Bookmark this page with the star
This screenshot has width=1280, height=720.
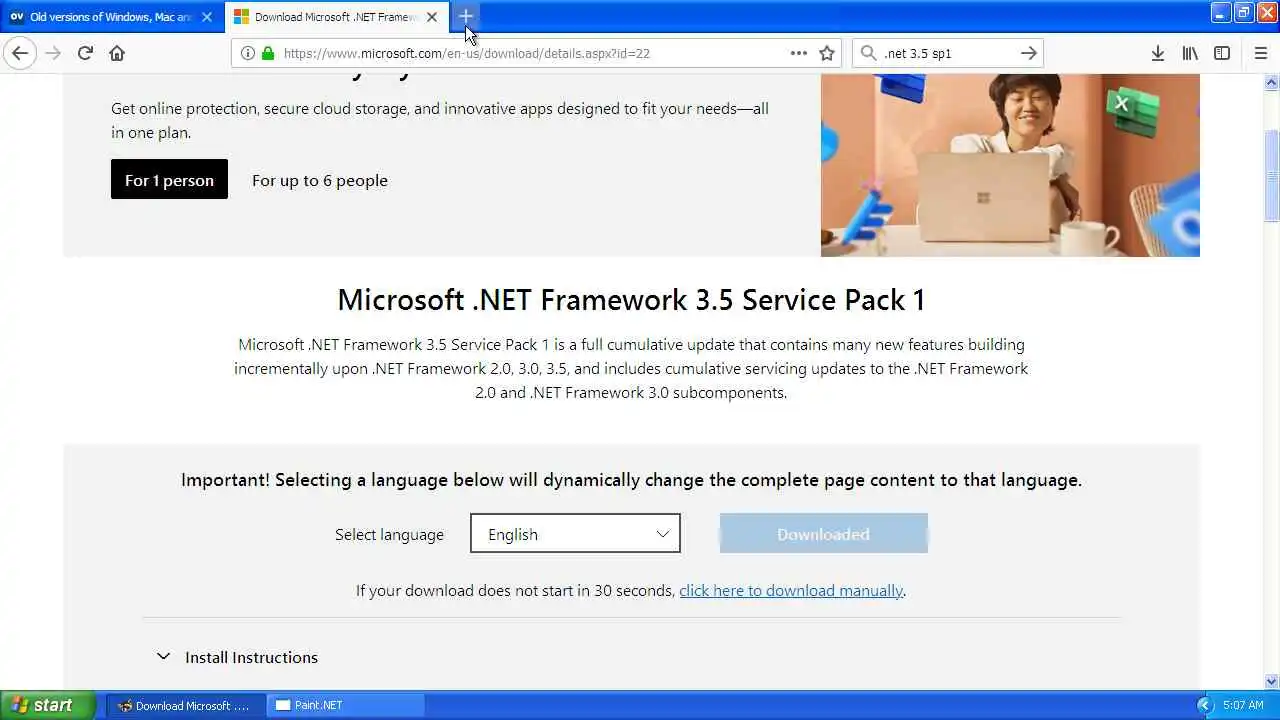827,53
